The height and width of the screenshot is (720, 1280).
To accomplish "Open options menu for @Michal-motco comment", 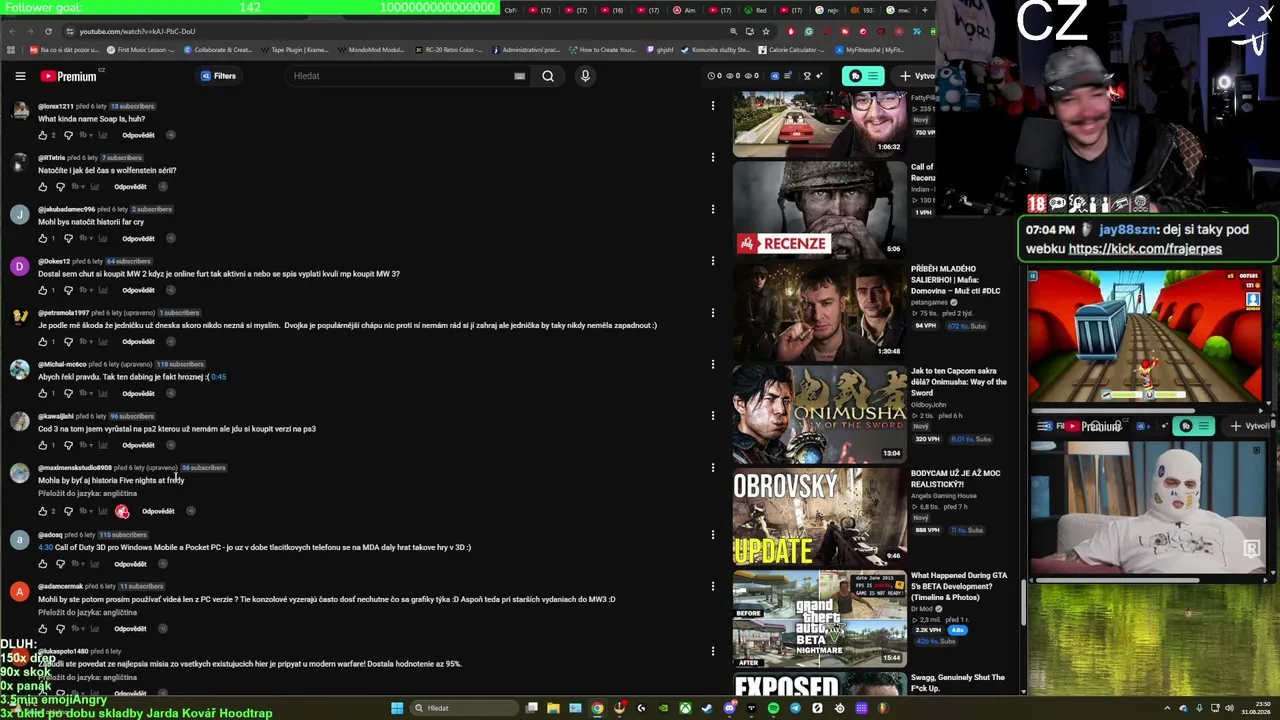I will pyautogui.click(x=713, y=364).
